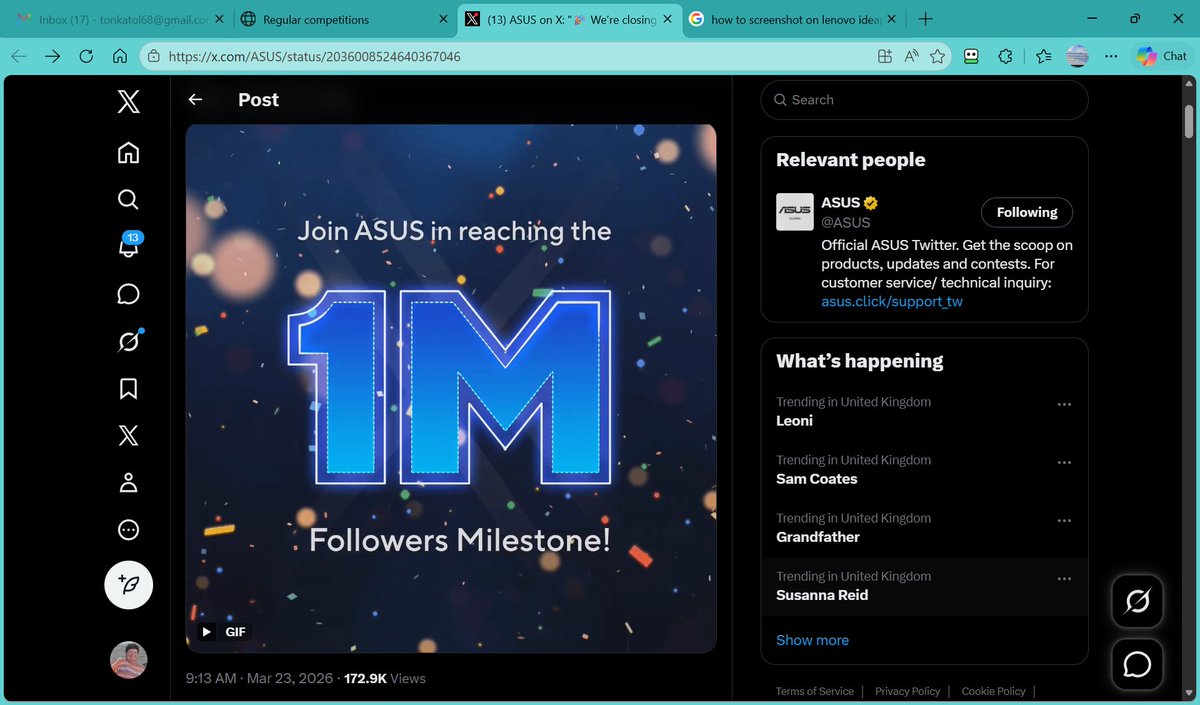
Task: Close the ASUS on X tab
Action: [x=667, y=19]
